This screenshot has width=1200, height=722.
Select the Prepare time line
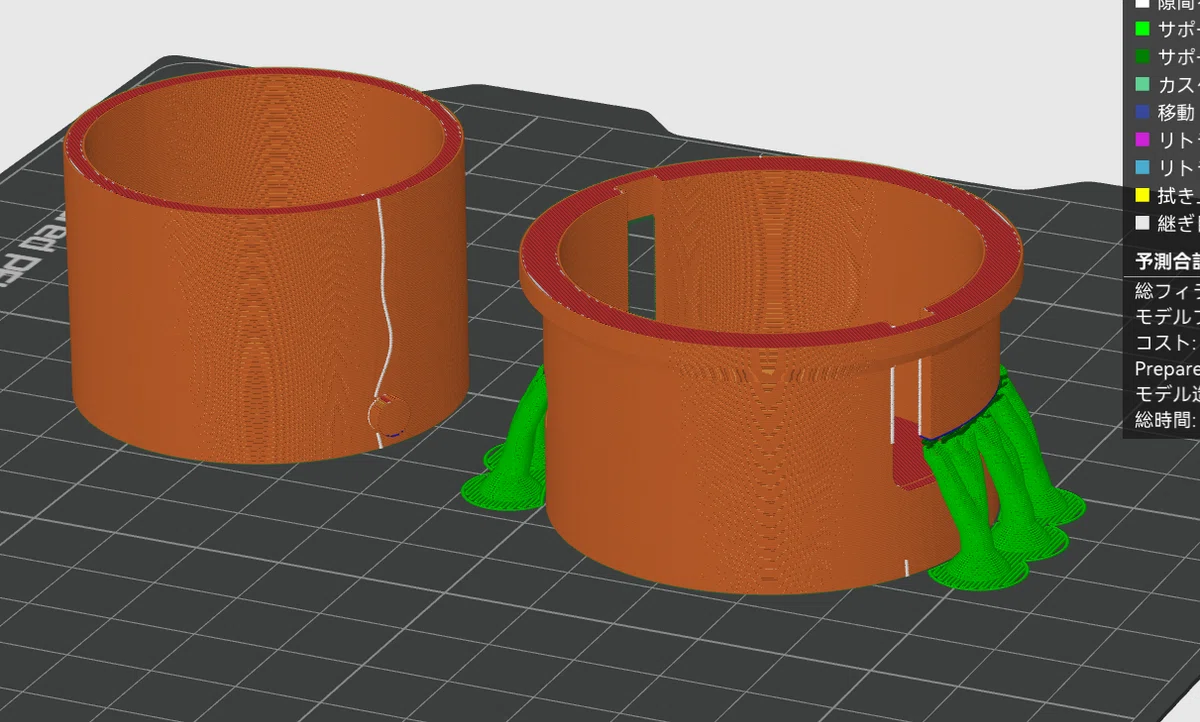point(1167,367)
